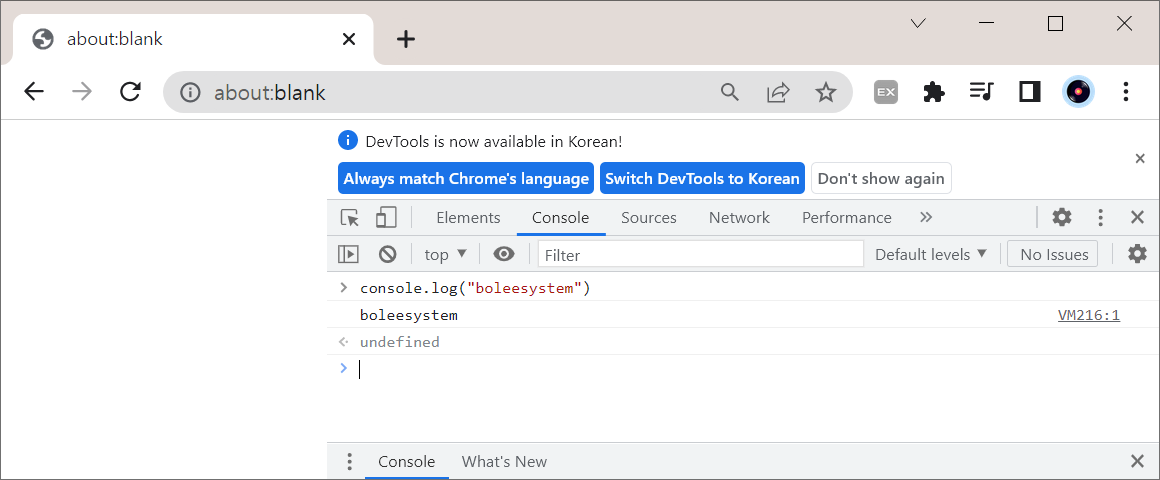
Task: Click the address bar URL text
Action: point(270,93)
